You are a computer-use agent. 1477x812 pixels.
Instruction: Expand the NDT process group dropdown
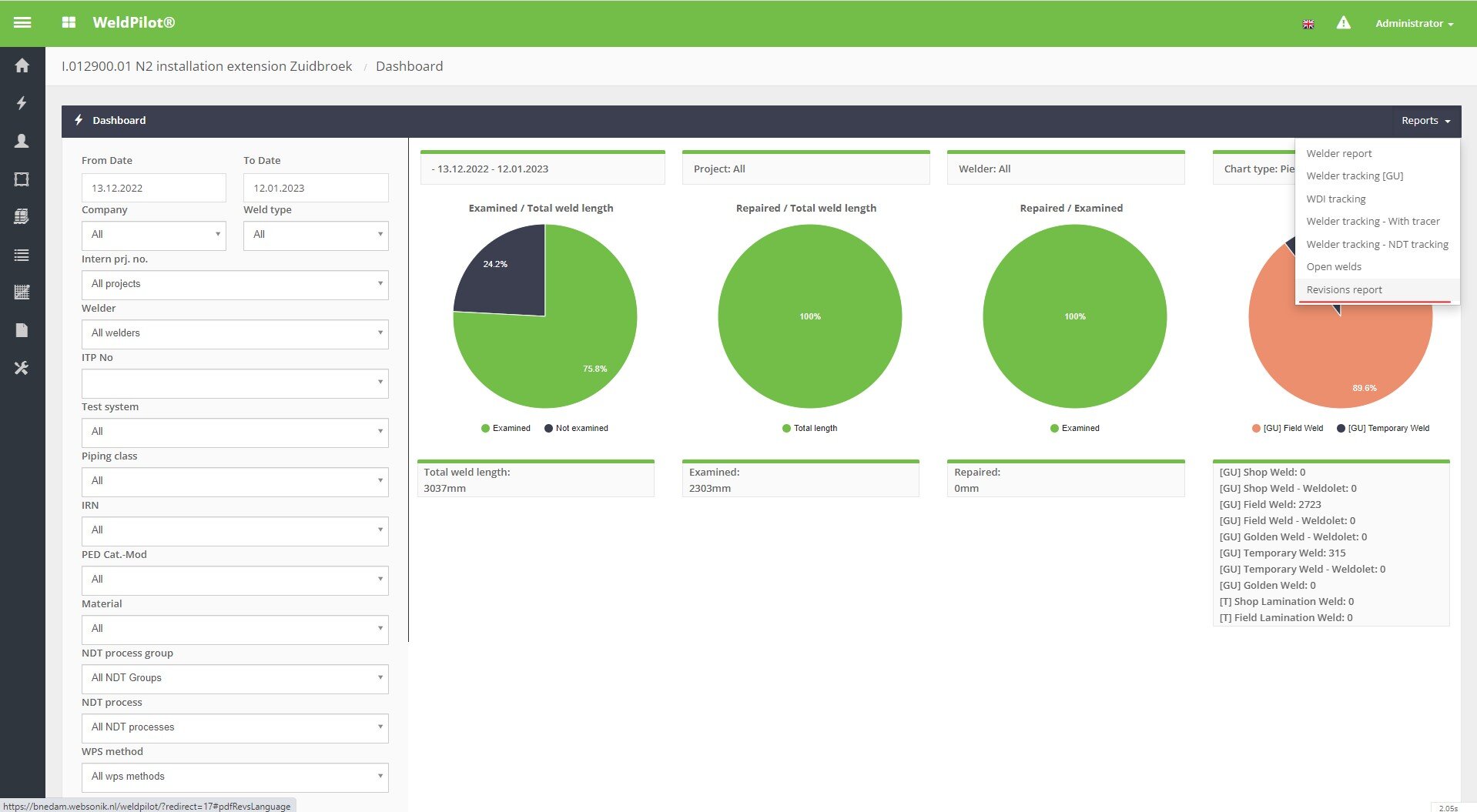pos(235,678)
